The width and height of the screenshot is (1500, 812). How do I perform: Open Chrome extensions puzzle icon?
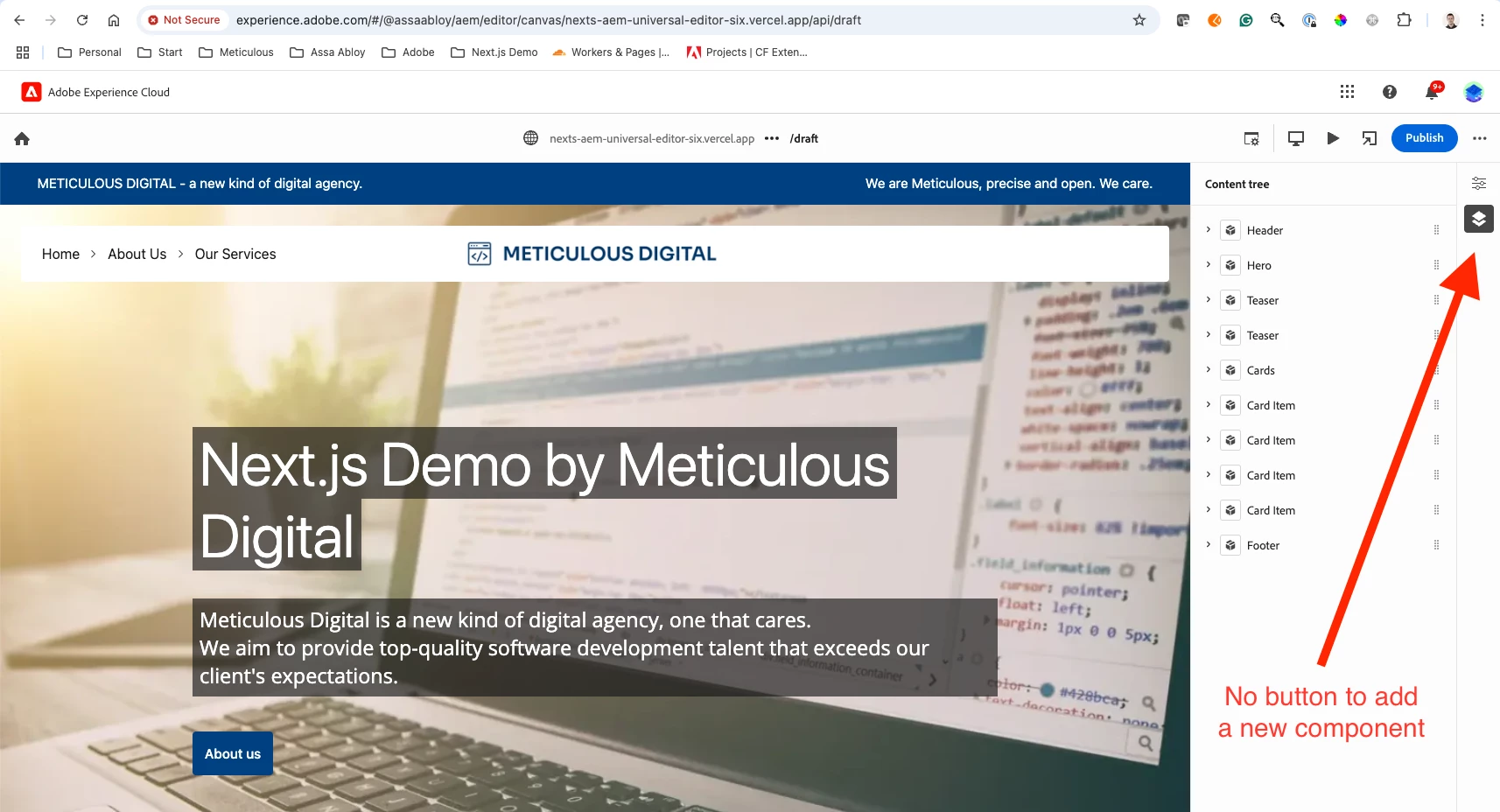coord(1404,20)
